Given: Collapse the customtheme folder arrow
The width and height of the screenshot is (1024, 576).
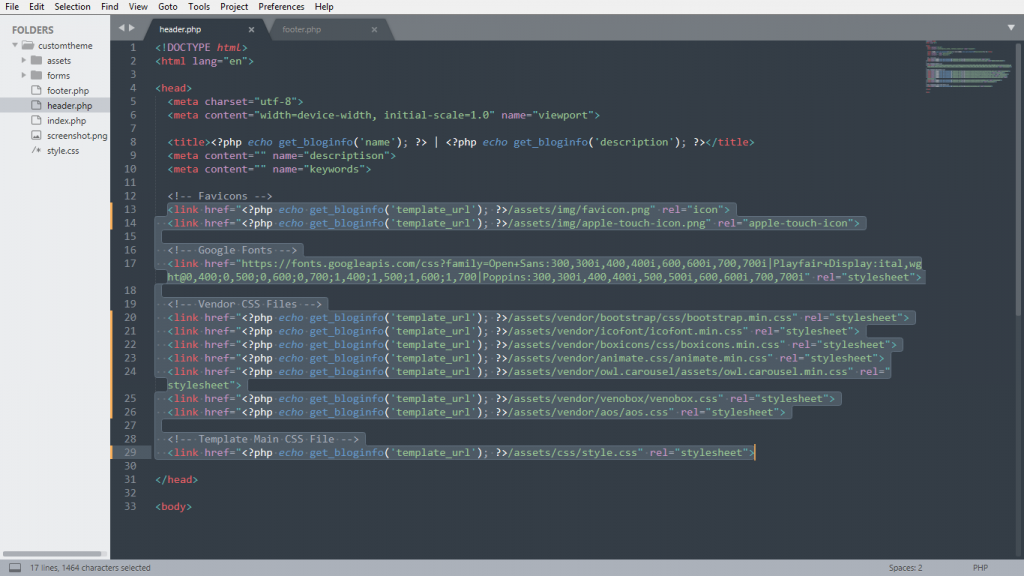Looking at the screenshot, I should tap(15, 45).
